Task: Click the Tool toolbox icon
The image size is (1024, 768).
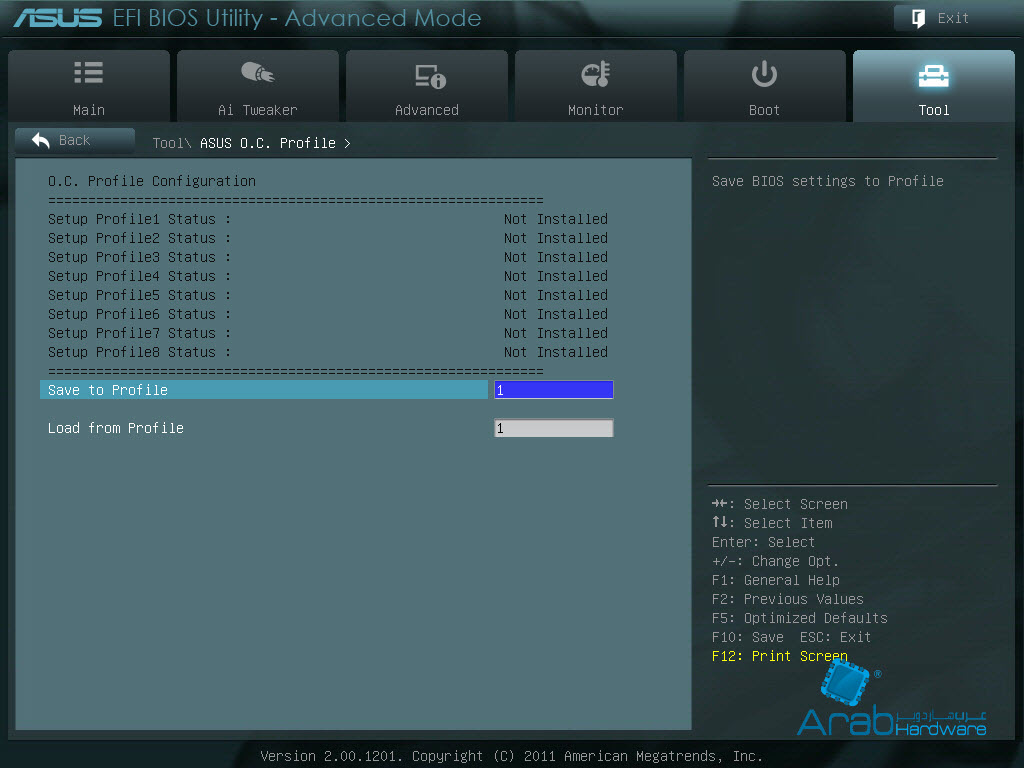Action: pyautogui.click(x=933, y=76)
